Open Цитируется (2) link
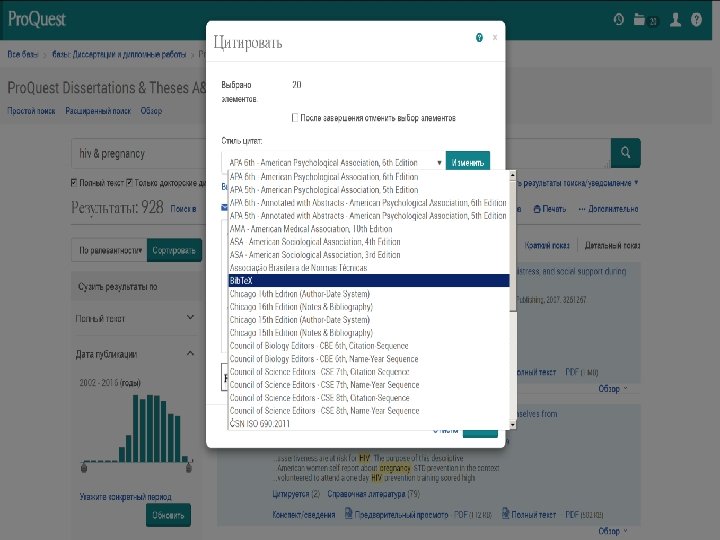Screen dimensions: 720x540 pos(296,494)
